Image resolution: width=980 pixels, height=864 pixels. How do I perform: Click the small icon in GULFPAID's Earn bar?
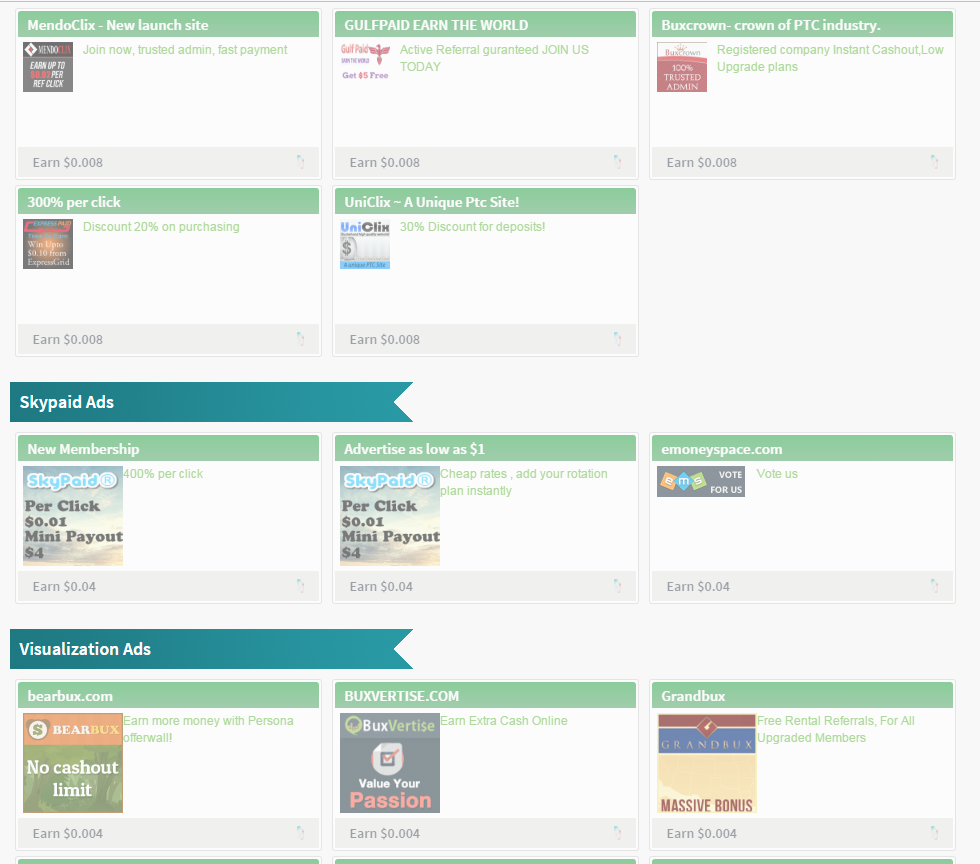pyautogui.click(x=618, y=162)
